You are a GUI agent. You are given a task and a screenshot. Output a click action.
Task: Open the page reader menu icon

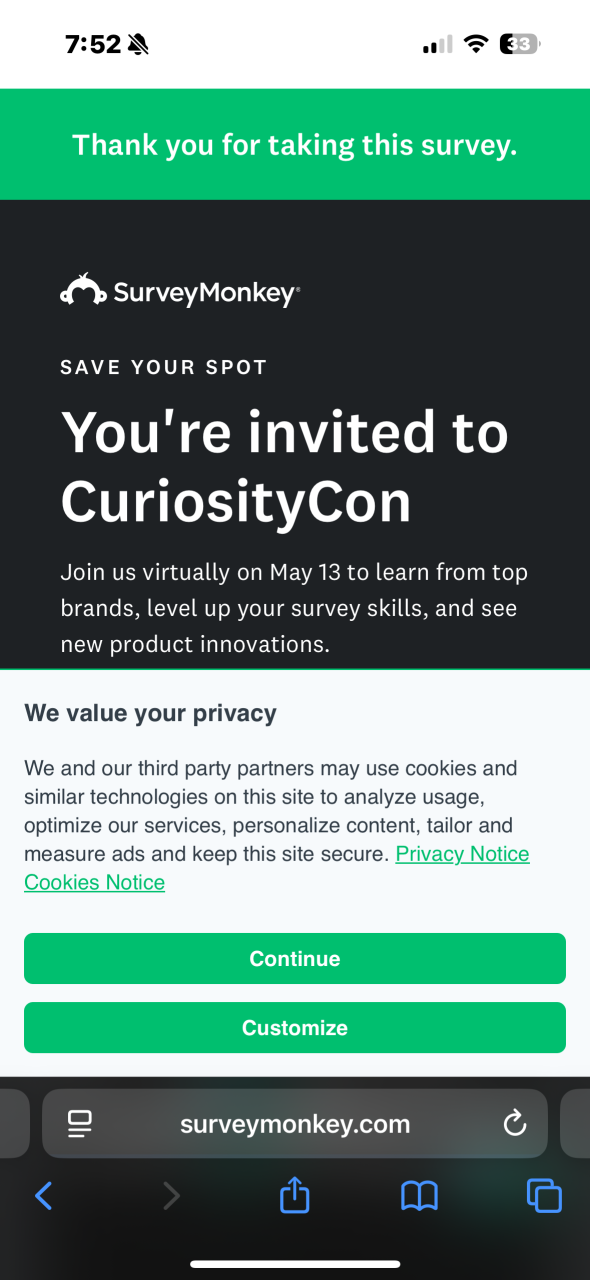point(80,1124)
